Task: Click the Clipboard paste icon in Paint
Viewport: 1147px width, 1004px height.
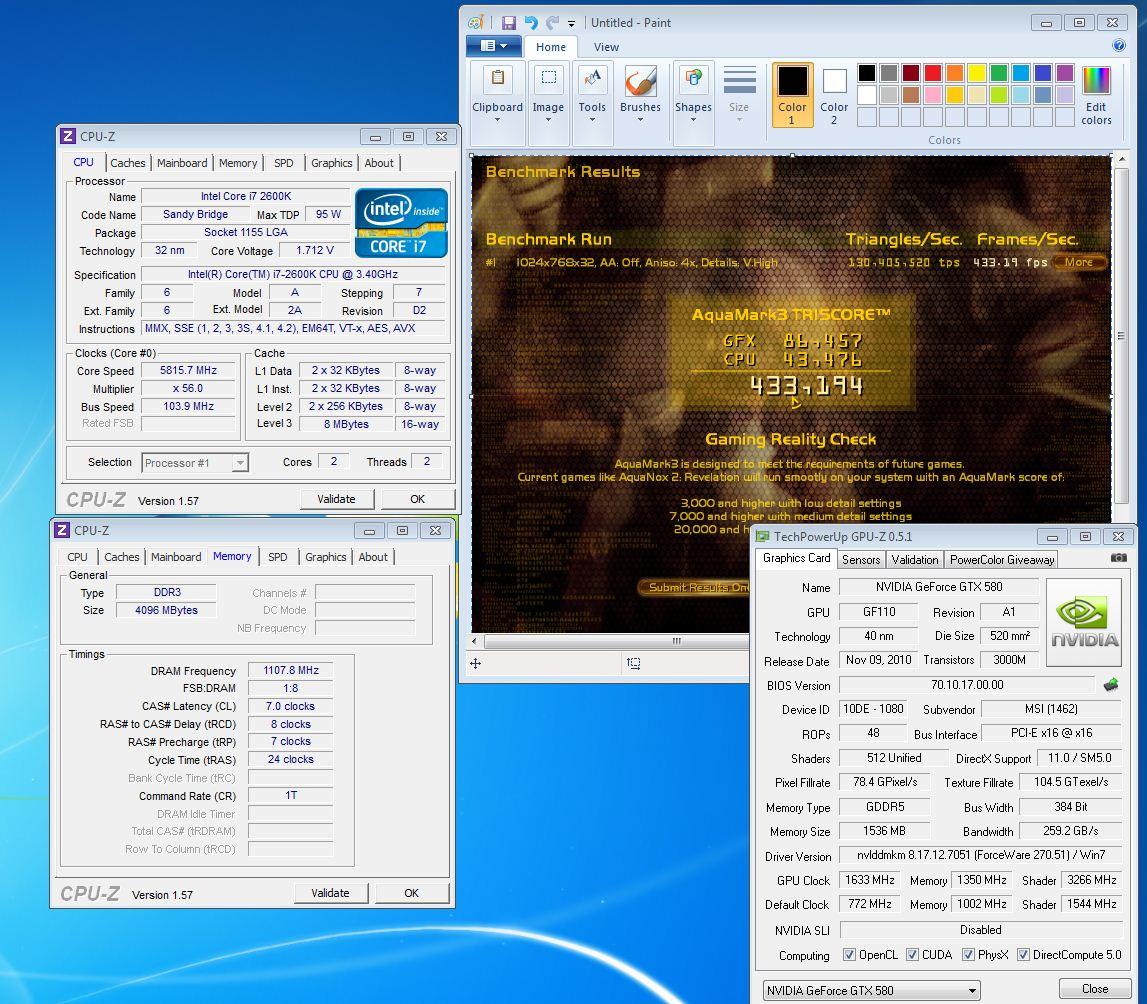Action: (497, 78)
